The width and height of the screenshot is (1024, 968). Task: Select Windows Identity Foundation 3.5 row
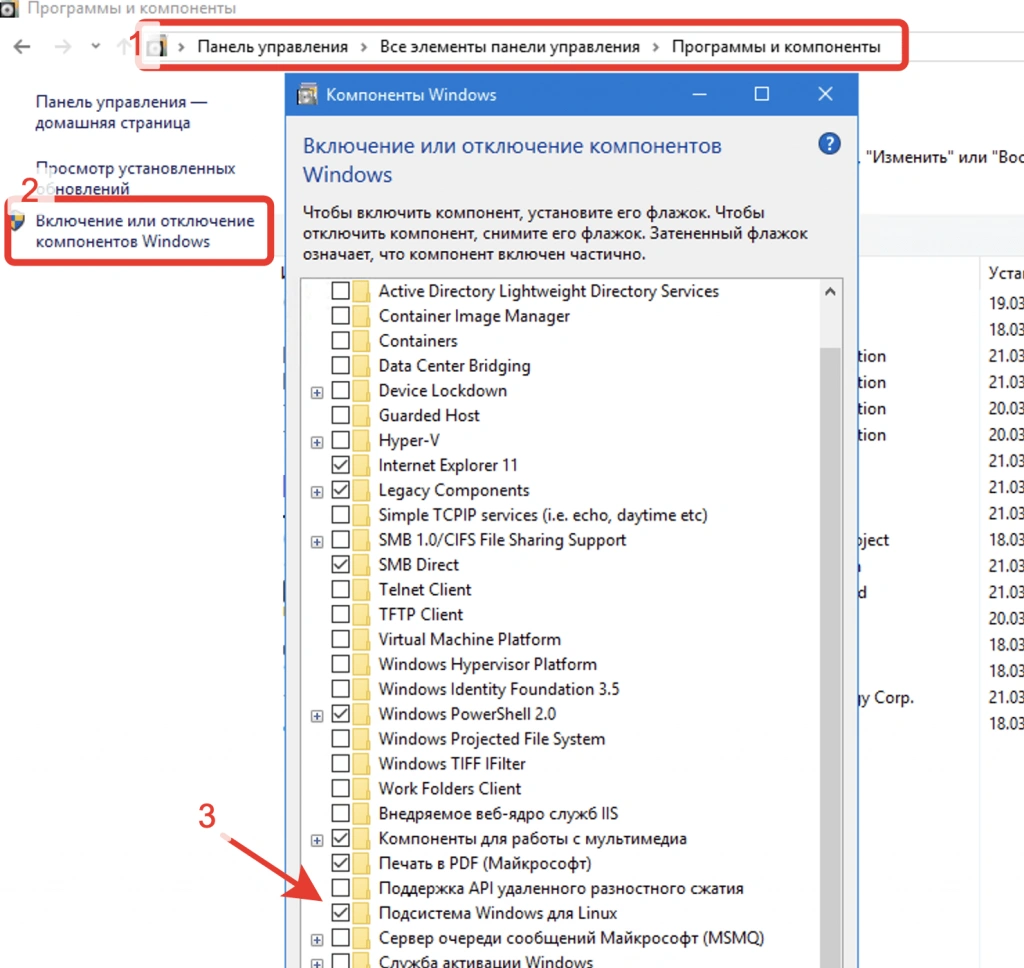click(x=499, y=689)
